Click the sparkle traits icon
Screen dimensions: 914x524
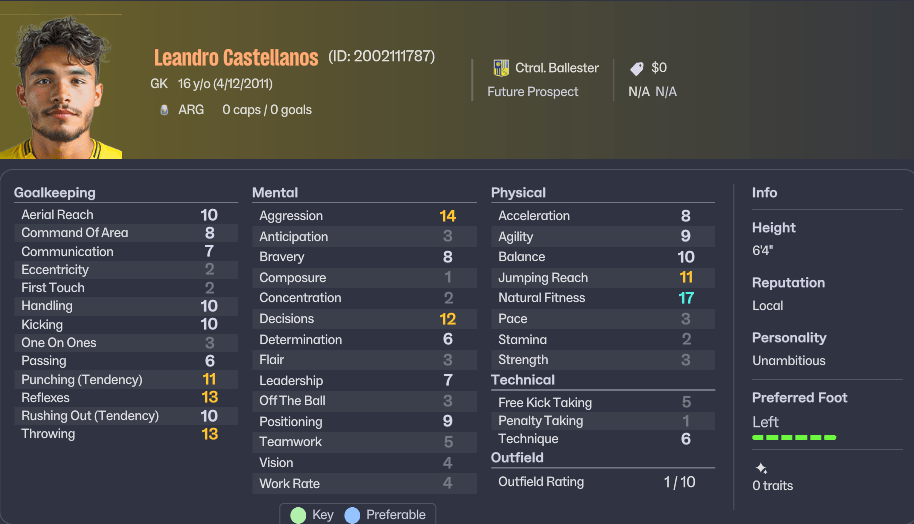pyautogui.click(x=762, y=468)
